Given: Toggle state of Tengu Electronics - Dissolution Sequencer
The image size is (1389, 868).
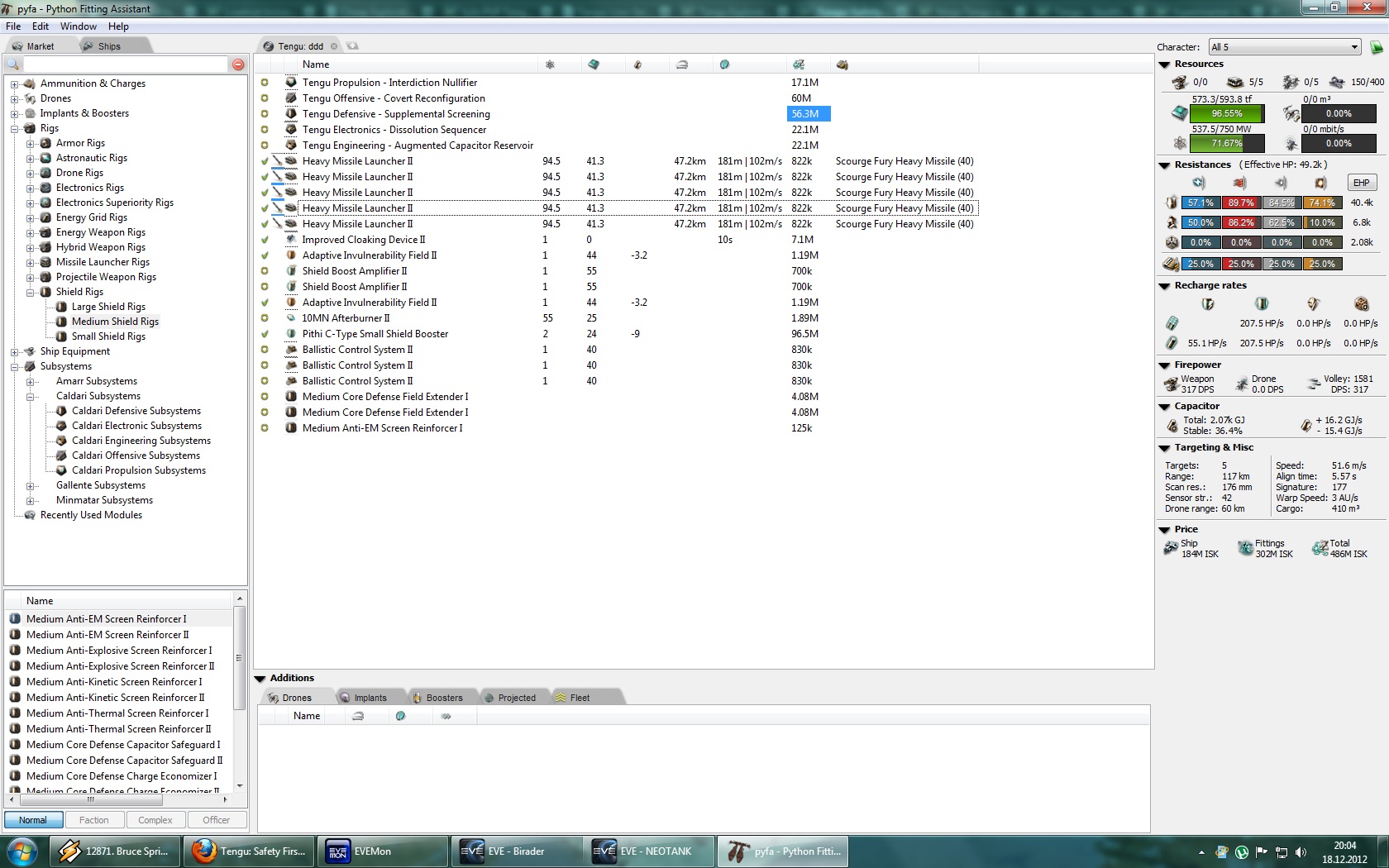Looking at the screenshot, I should tap(265, 130).
